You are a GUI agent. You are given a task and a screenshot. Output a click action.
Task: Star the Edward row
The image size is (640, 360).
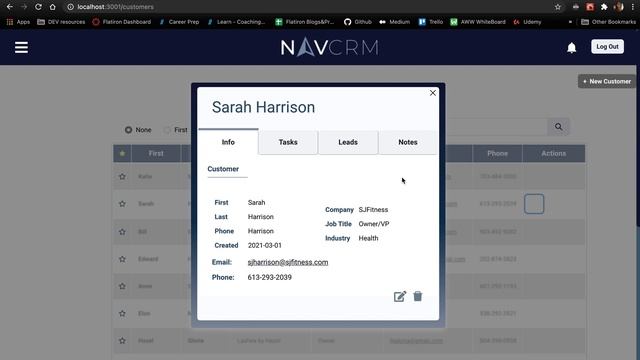pos(122,259)
